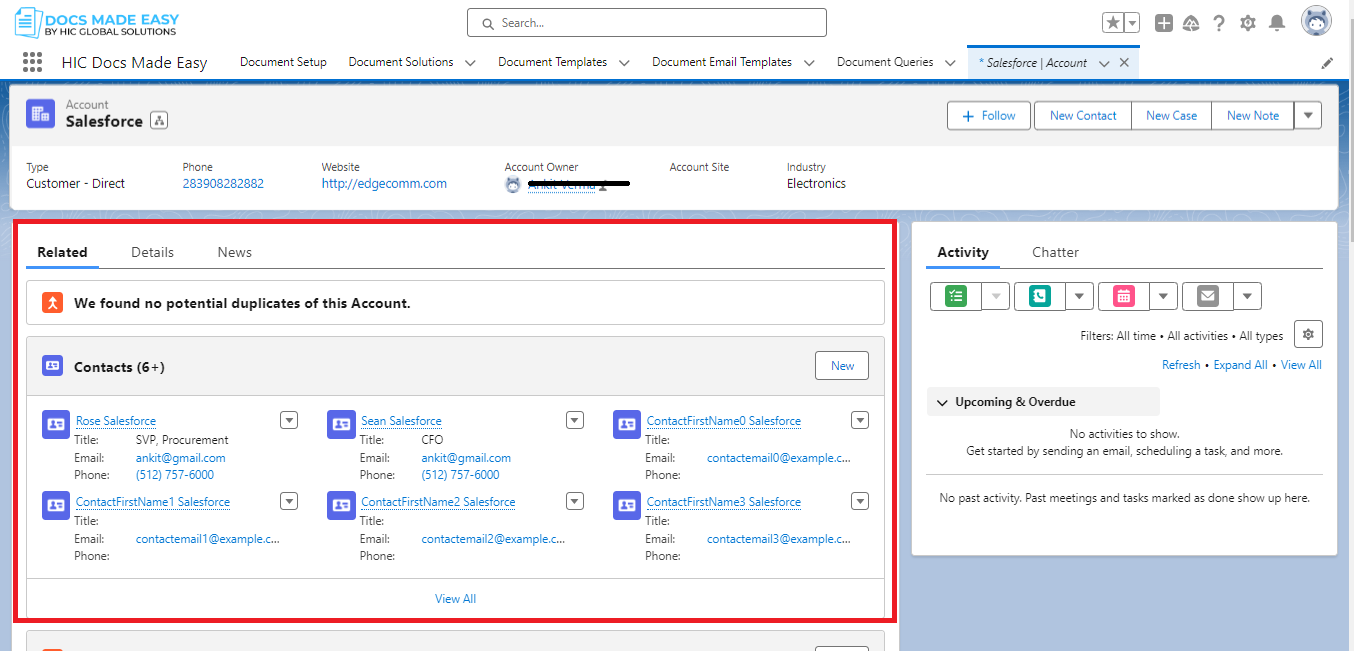Open more account actions dropdown
This screenshot has width=1354, height=651.
(x=1308, y=115)
